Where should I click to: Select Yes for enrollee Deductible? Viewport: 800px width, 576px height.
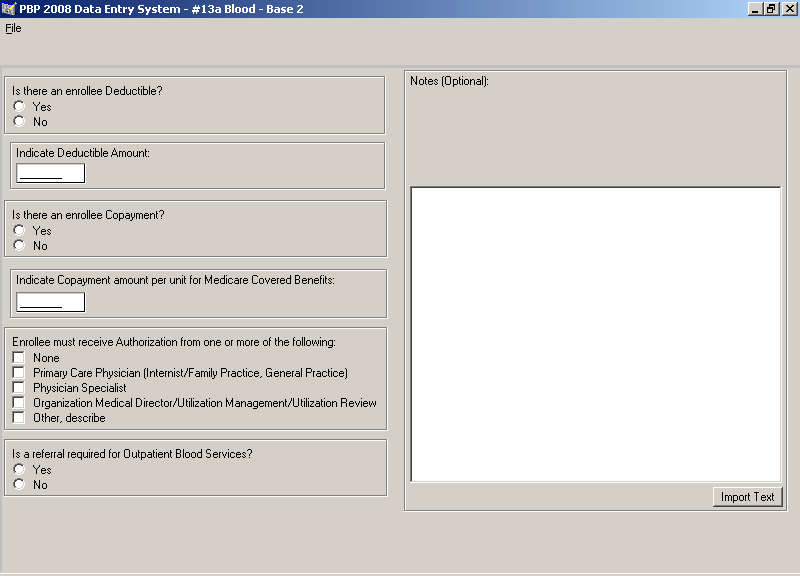pyautogui.click(x=19, y=106)
